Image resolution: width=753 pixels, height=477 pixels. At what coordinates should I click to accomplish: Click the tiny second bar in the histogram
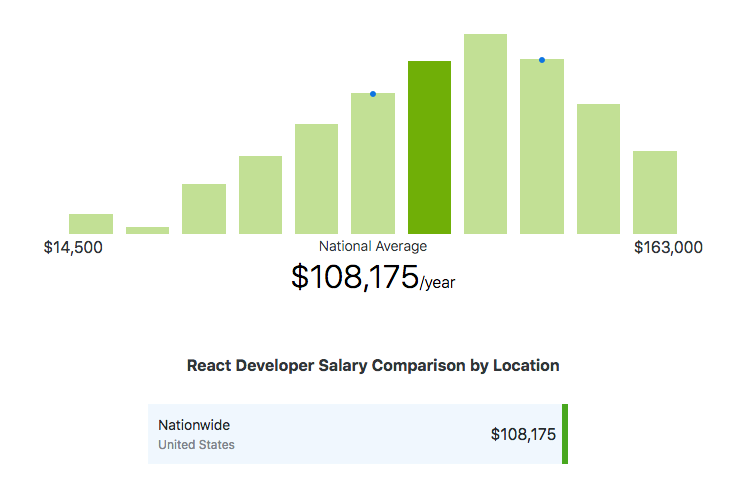point(147,230)
